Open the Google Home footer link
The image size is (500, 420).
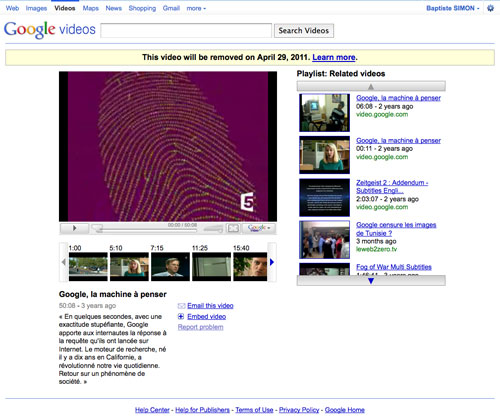[345, 410]
